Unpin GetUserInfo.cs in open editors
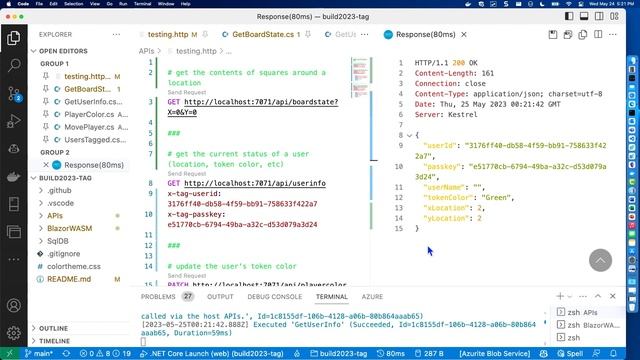 46,102
